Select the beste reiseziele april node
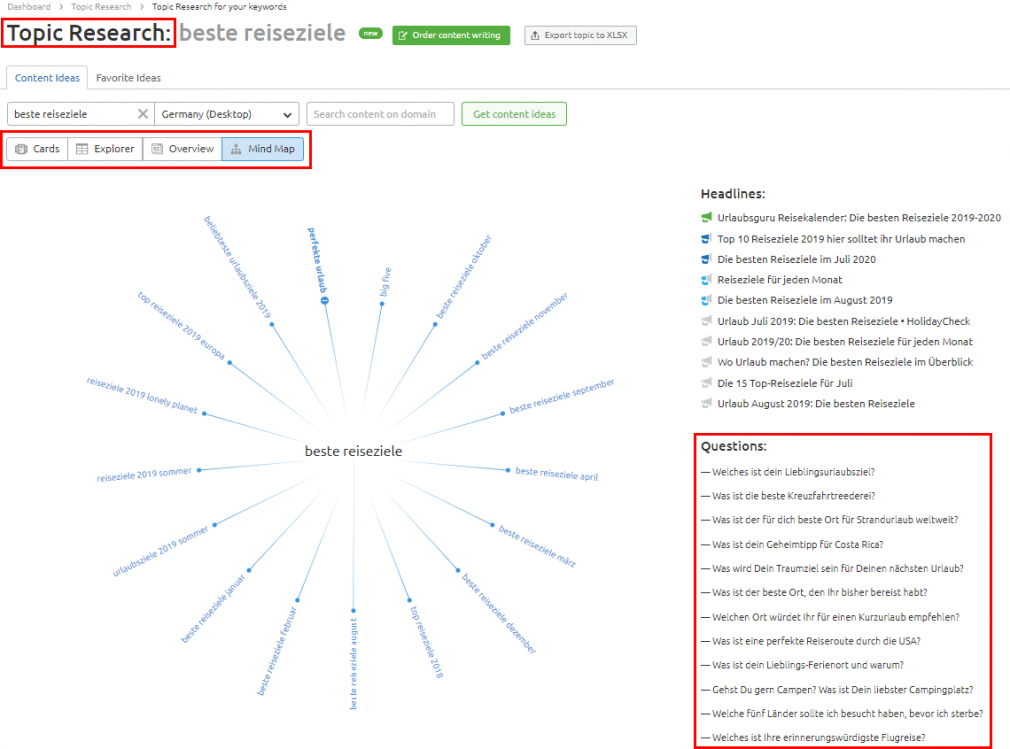The image size is (1010, 749). click(557, 474)
